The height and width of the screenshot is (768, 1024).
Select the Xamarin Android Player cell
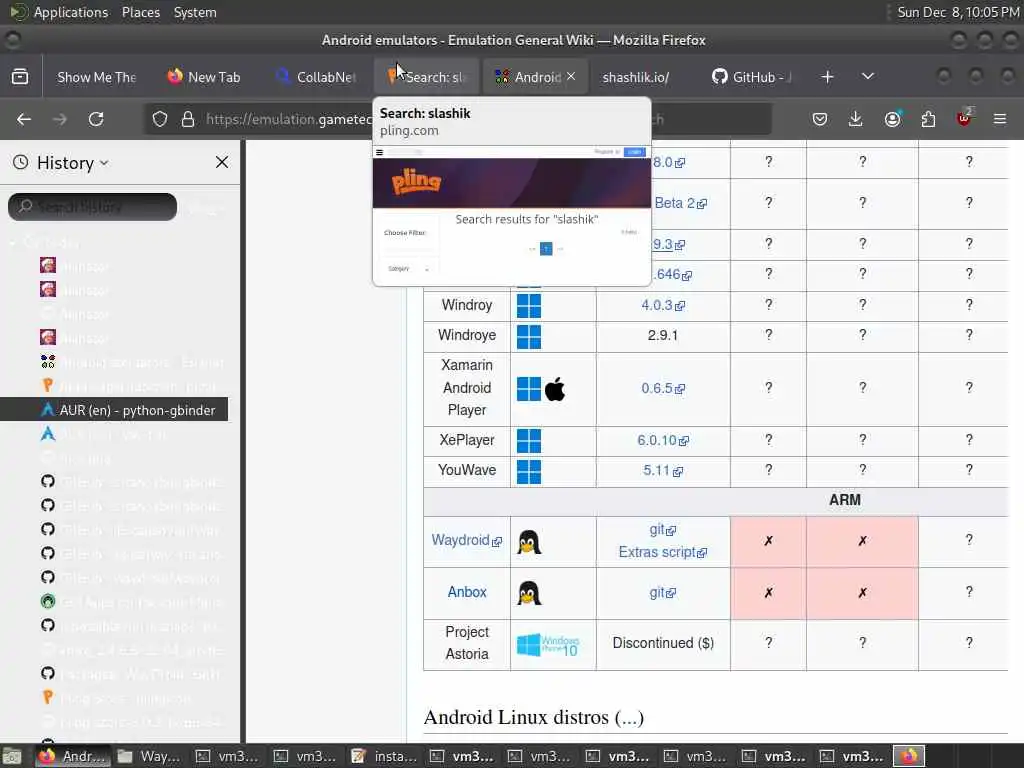[467, 388]
